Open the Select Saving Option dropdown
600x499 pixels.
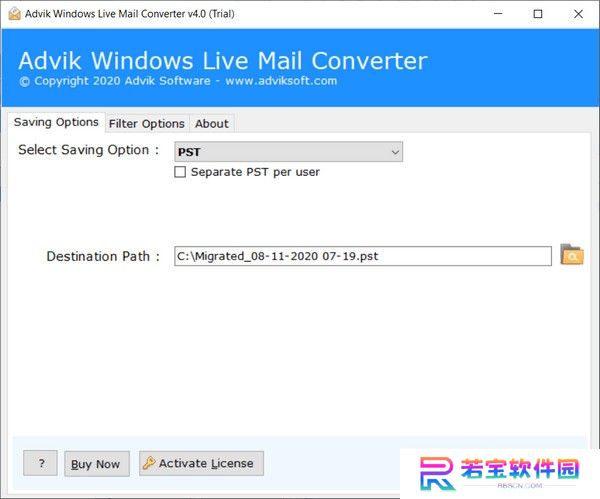click(288, 152)
